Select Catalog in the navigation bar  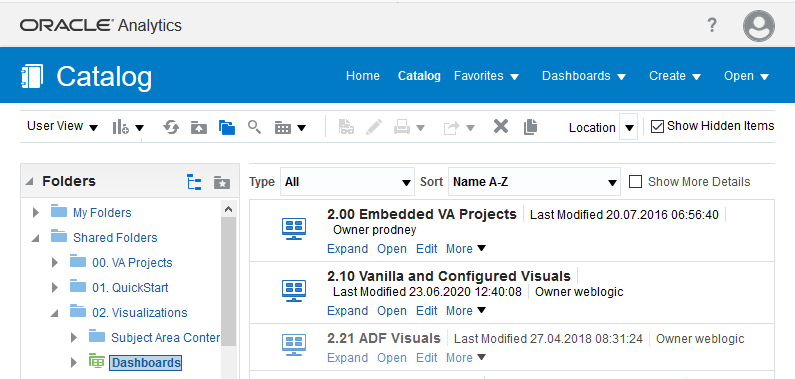pyautogui.click(x=419, y=76)
